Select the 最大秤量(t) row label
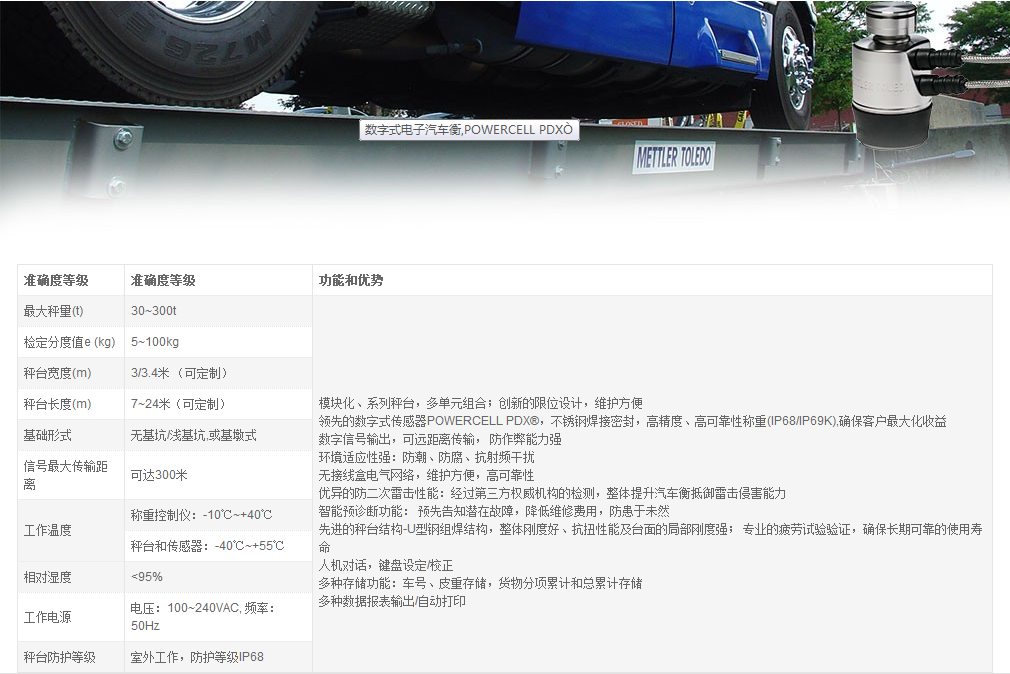 click(54, 311)
